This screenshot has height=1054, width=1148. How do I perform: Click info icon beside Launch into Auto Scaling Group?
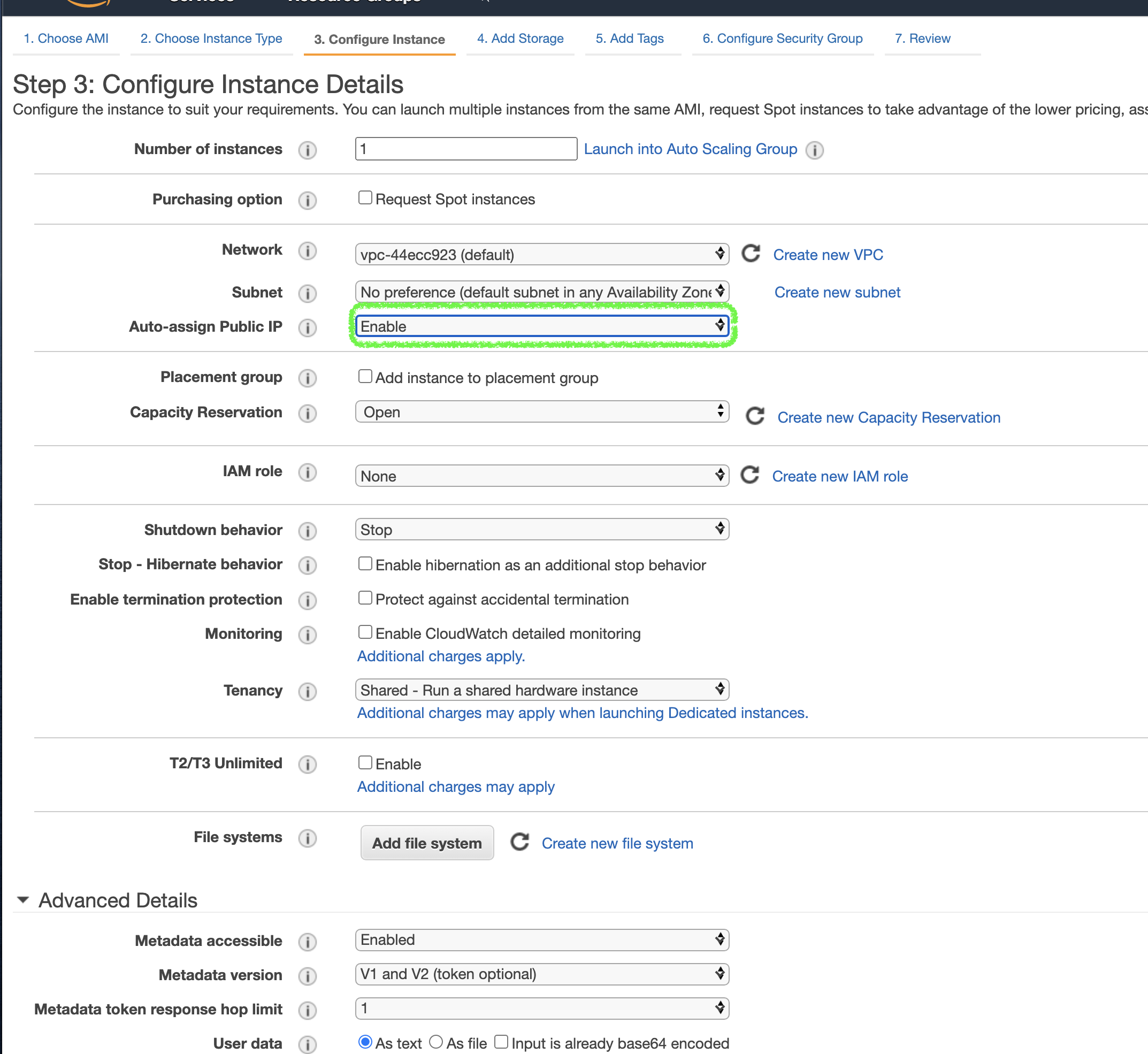coord(814,150)
